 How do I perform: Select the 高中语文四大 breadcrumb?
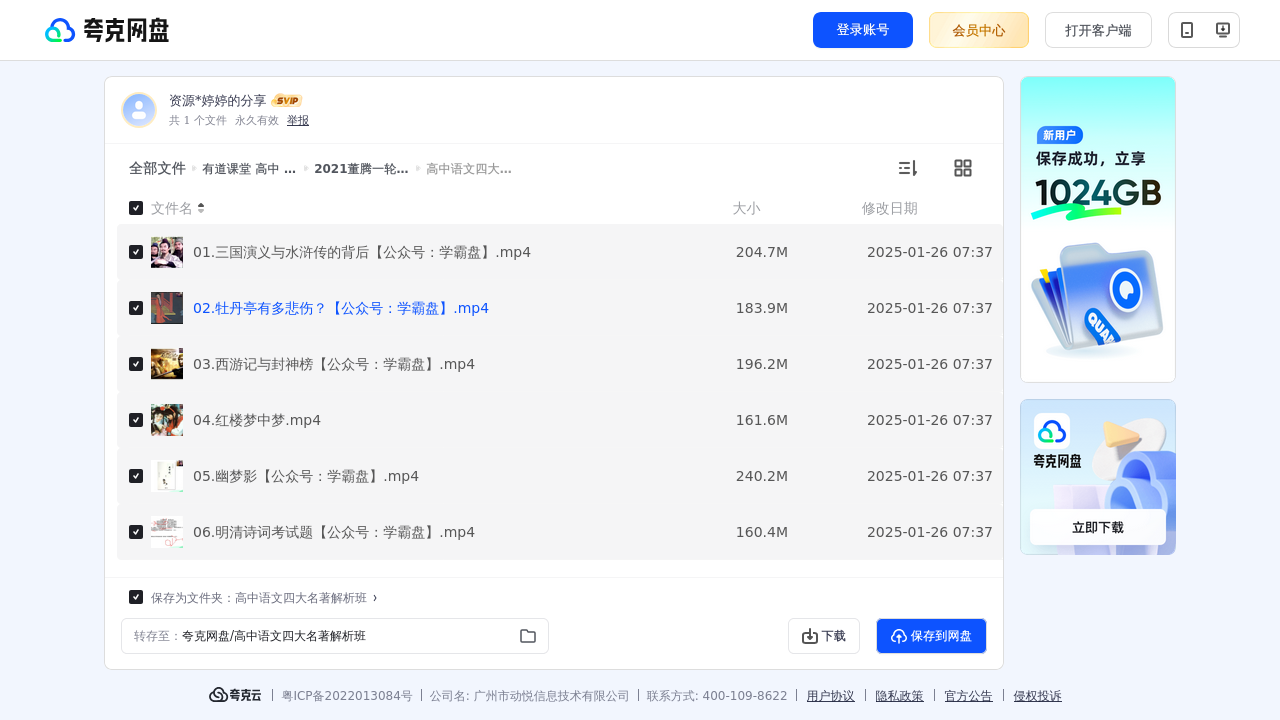pyautogui.click(x=469, y=169)
